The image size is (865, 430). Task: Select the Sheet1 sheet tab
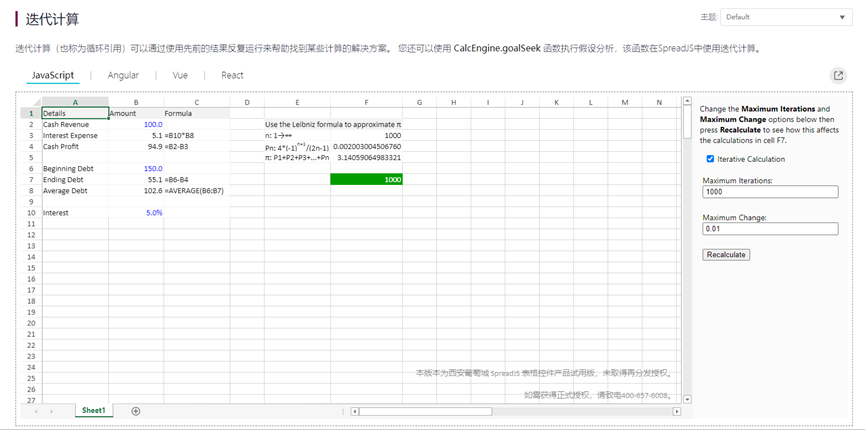click(x=94, y=410)
